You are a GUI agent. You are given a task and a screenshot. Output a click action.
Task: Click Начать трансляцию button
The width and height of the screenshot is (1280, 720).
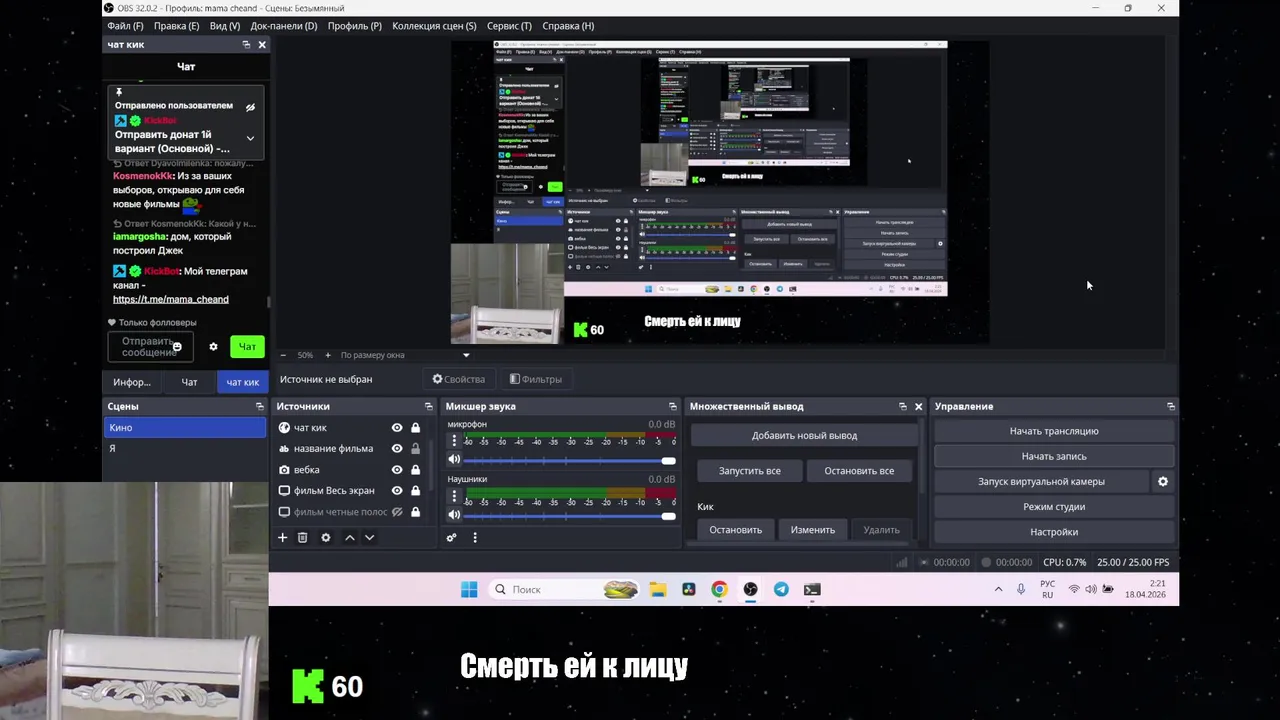[1054, 431]
